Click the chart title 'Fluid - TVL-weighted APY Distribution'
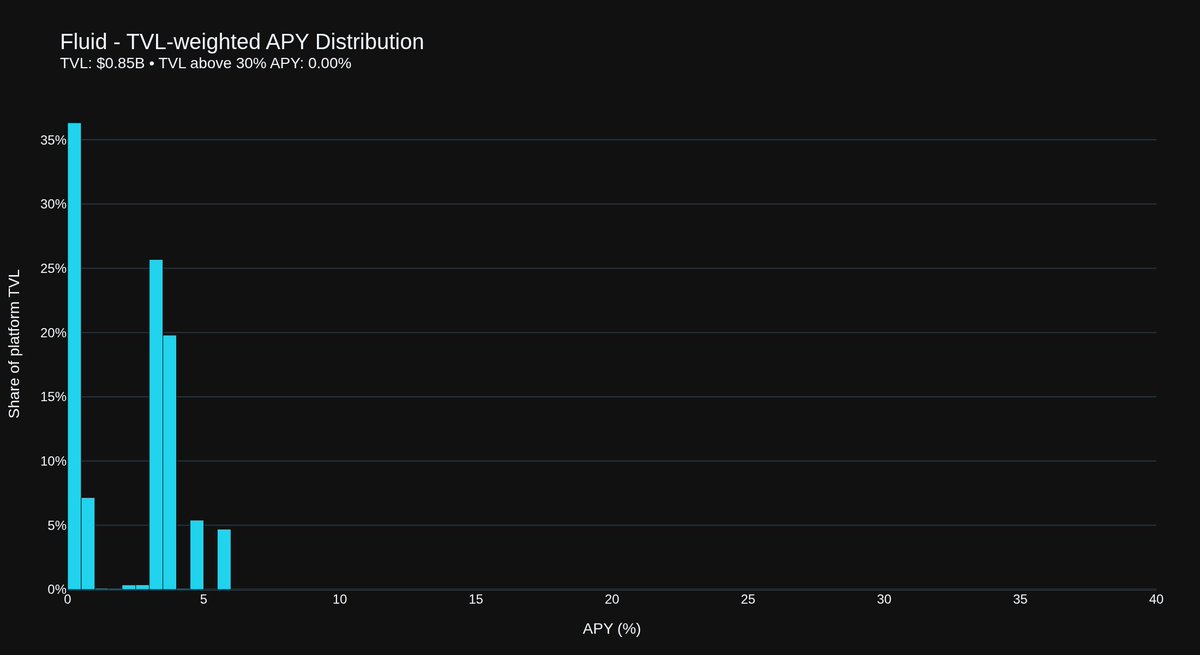Image resolution: width=1200 pixels, height=655 pixels. [x=242, y=42]
